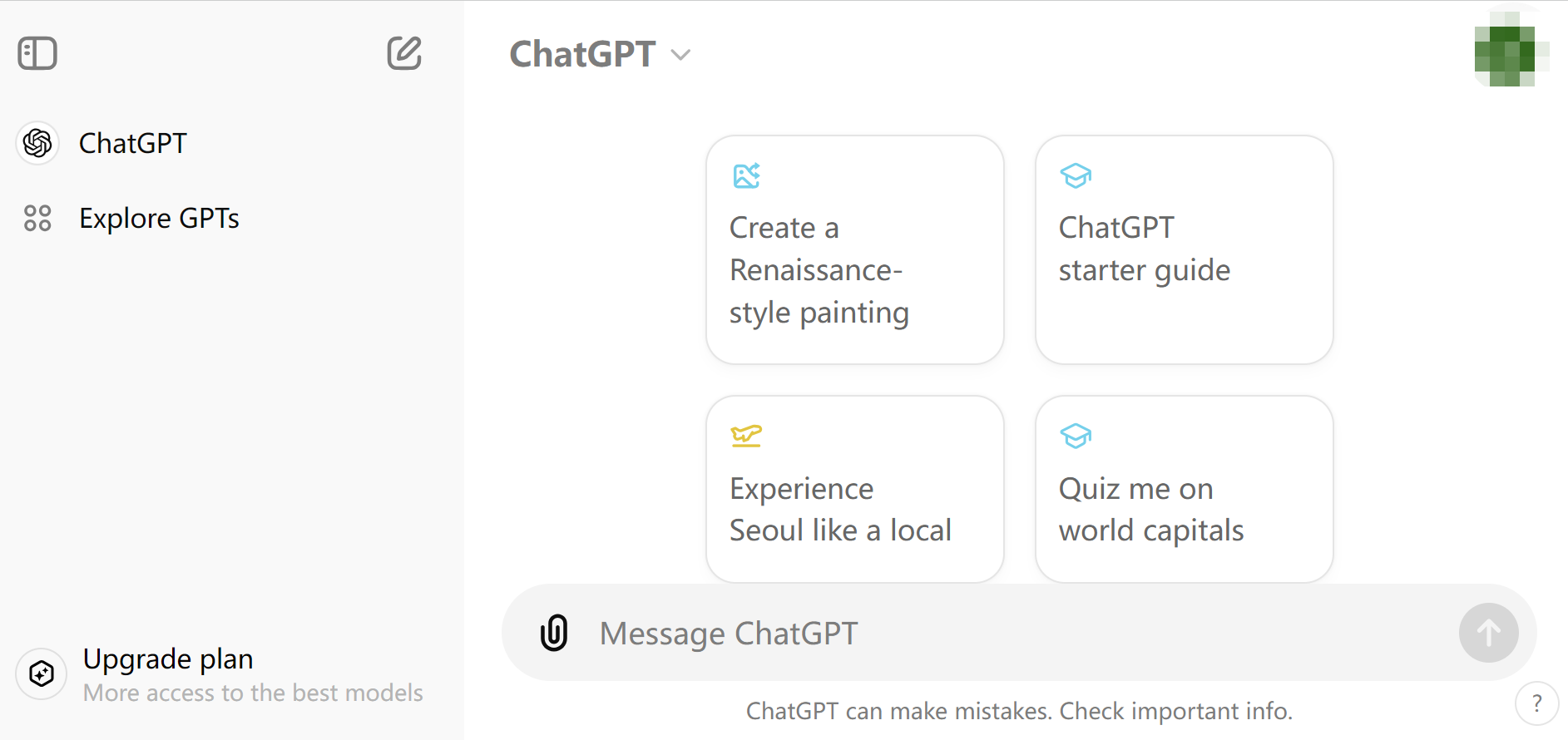Close the sidebar using the panel icon
Image resolution: width=1568 pixels, height=740 pixels.
click(x=37, y=53)
